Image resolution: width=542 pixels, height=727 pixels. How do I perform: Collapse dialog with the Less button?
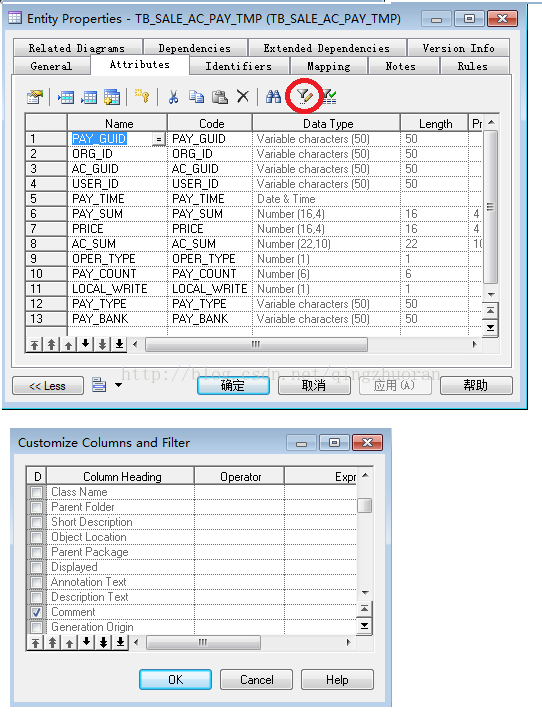coord(48,386)
